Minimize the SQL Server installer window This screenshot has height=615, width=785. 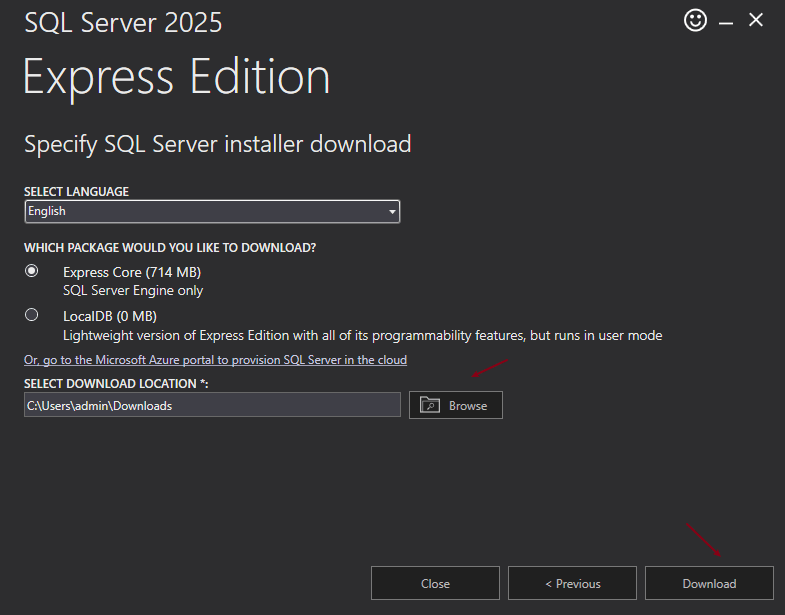pos(726,21)
